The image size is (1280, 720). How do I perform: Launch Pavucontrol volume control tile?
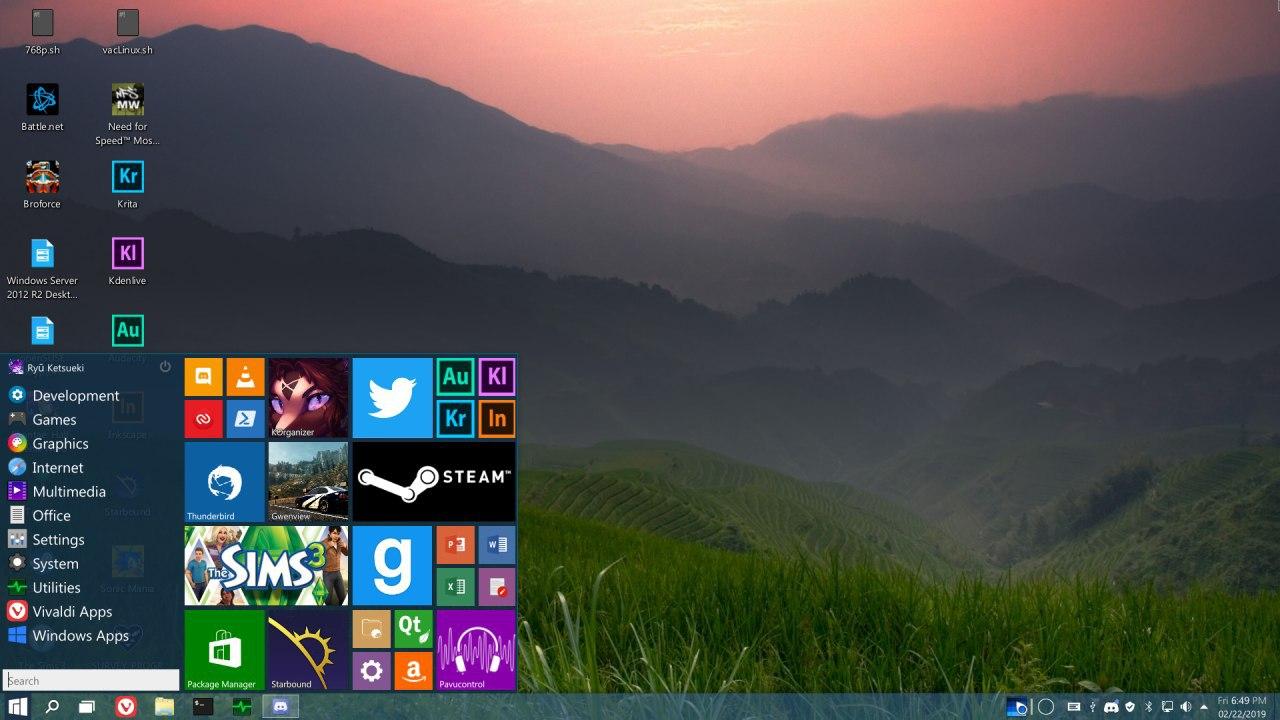coord(475,650)
